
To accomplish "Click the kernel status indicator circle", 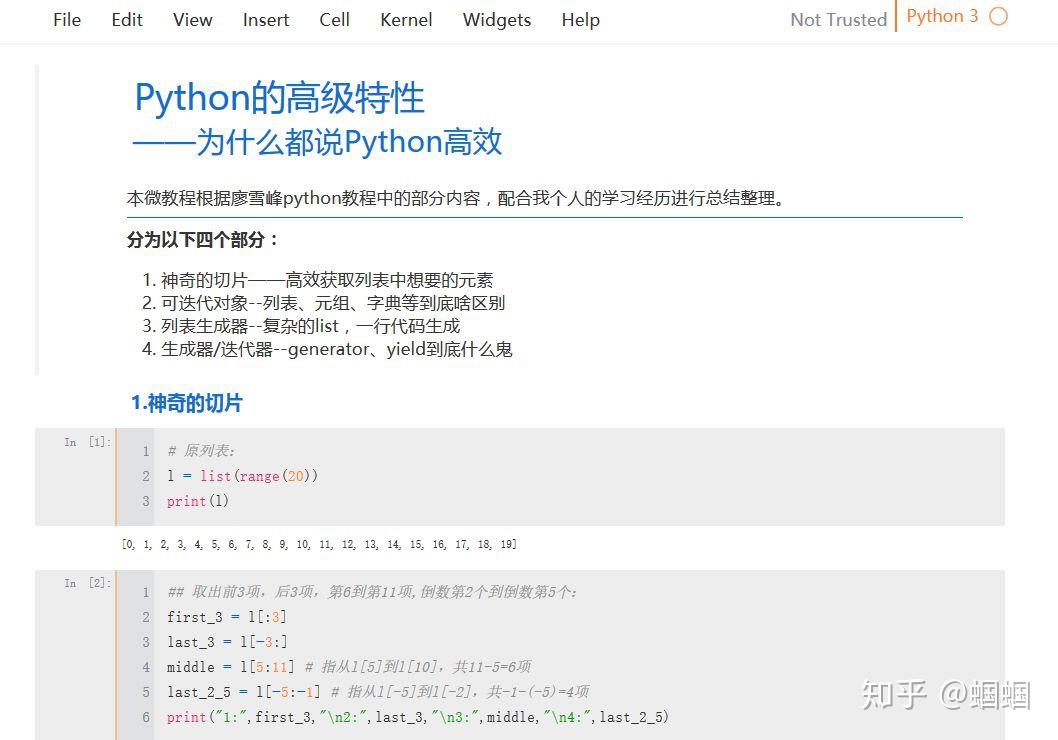I will click(x=996, y=16).
